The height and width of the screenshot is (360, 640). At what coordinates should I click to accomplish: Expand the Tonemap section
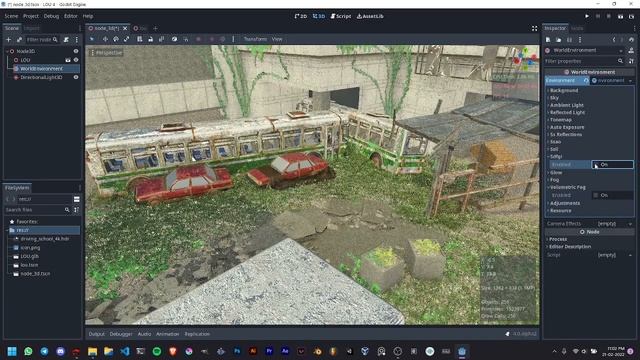point(560,120)
